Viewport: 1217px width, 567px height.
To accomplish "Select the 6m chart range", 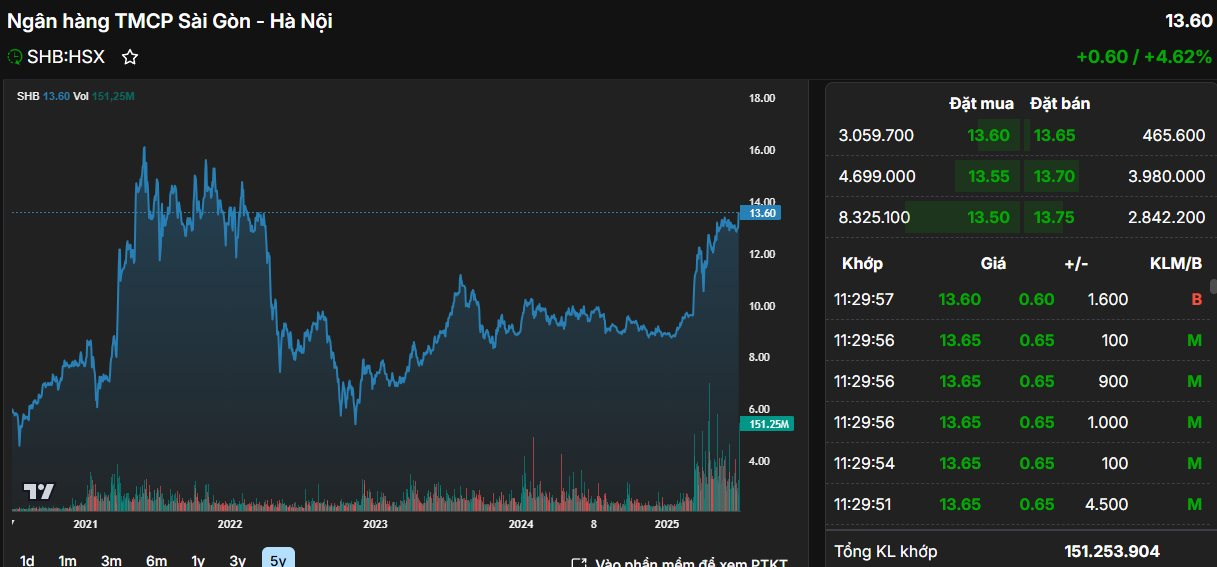I will (x=156, y=561).
